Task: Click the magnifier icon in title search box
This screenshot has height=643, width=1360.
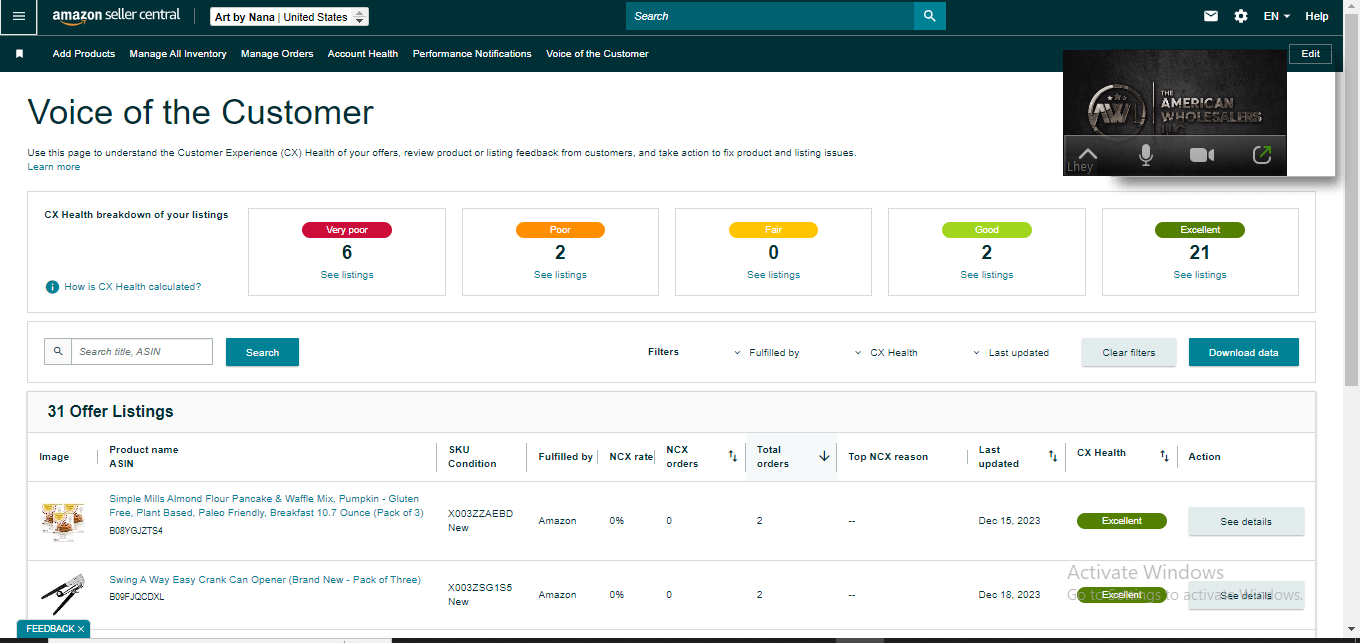Action: 58,351
